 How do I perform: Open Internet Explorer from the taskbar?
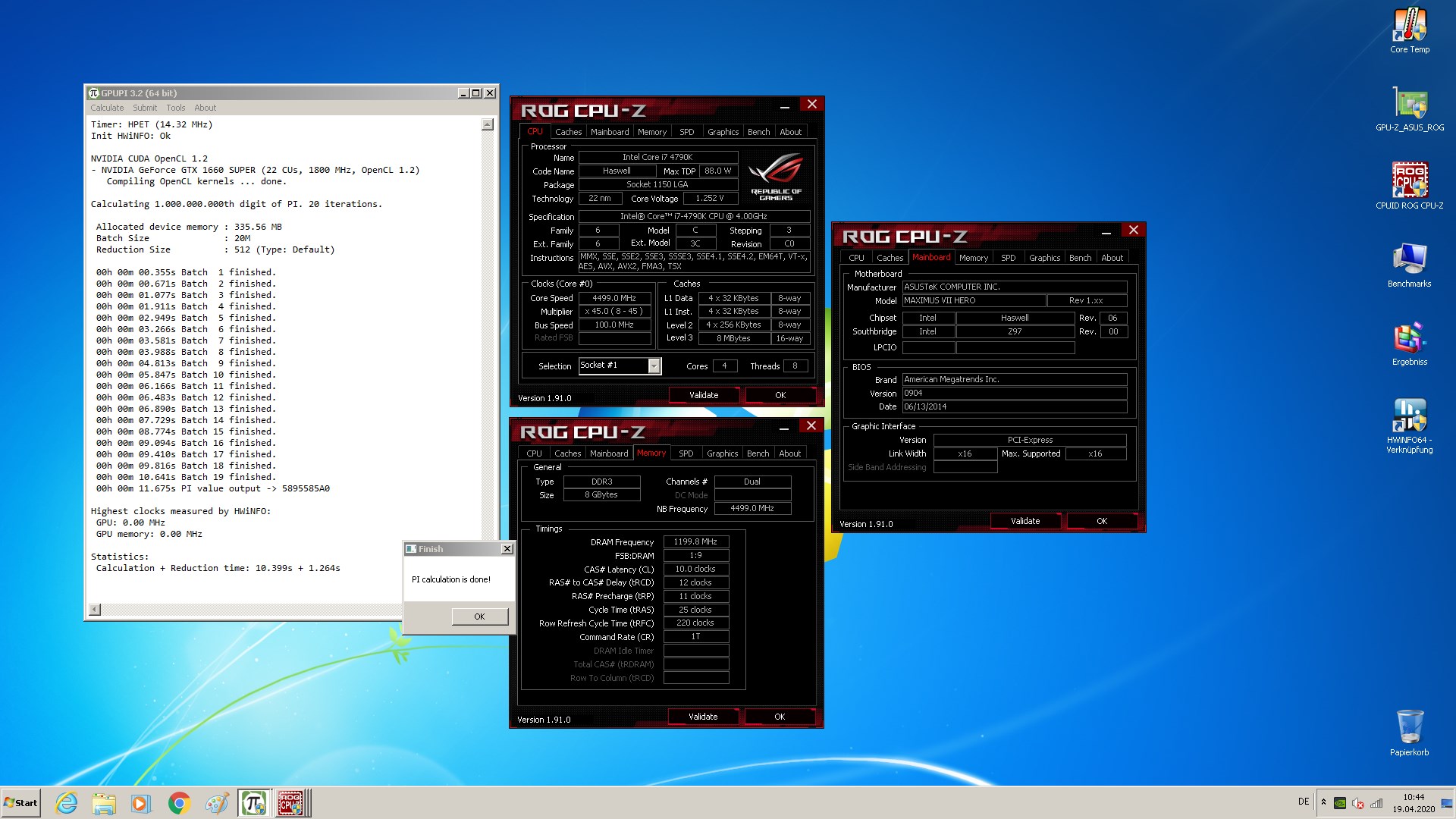pos(67,803)
